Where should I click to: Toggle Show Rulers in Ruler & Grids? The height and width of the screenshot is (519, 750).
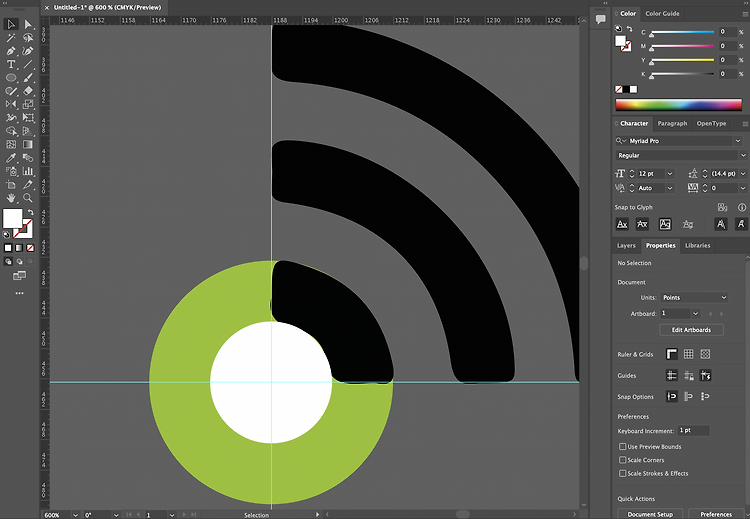click(x=672, y=354)
